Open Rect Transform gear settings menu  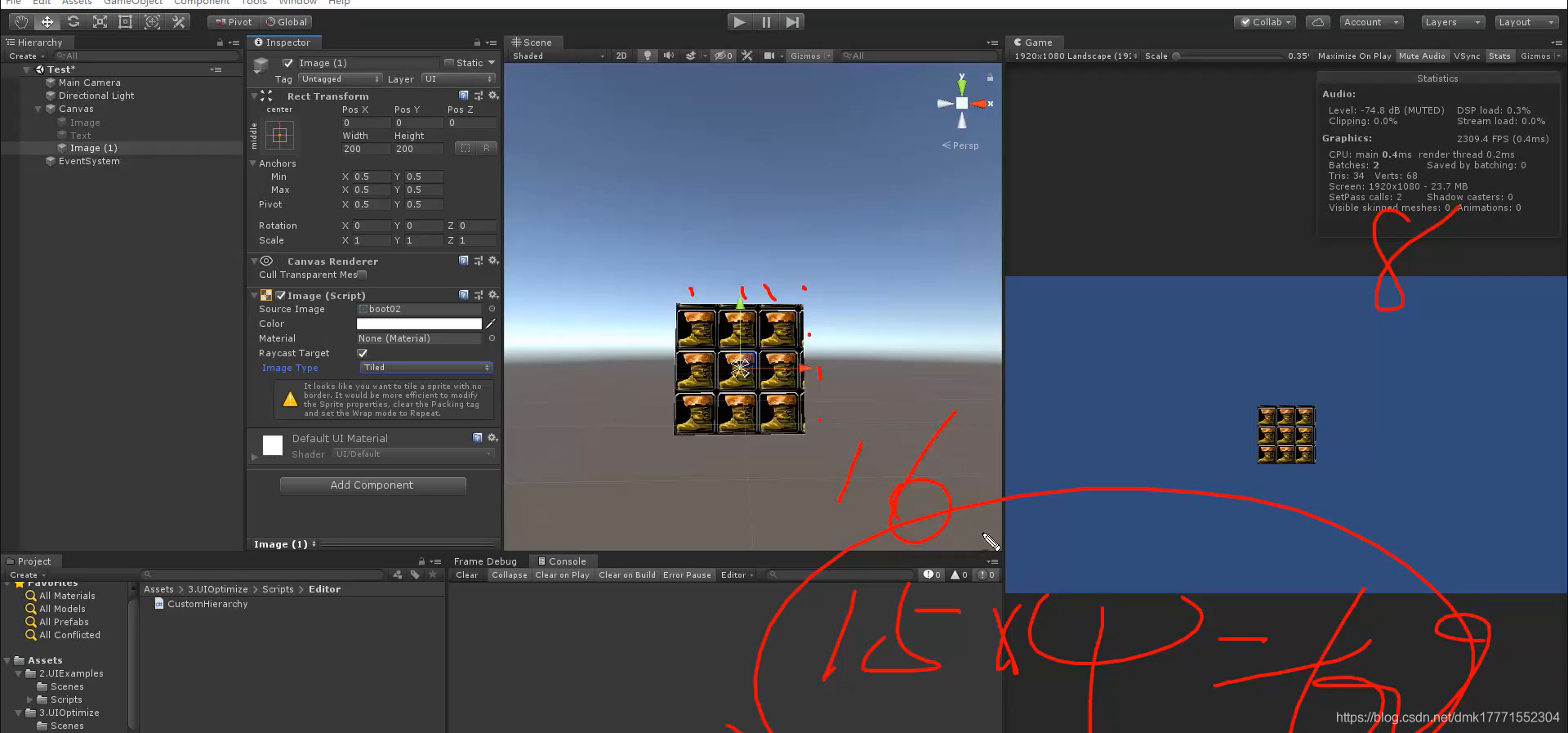[x=493, y=96]
